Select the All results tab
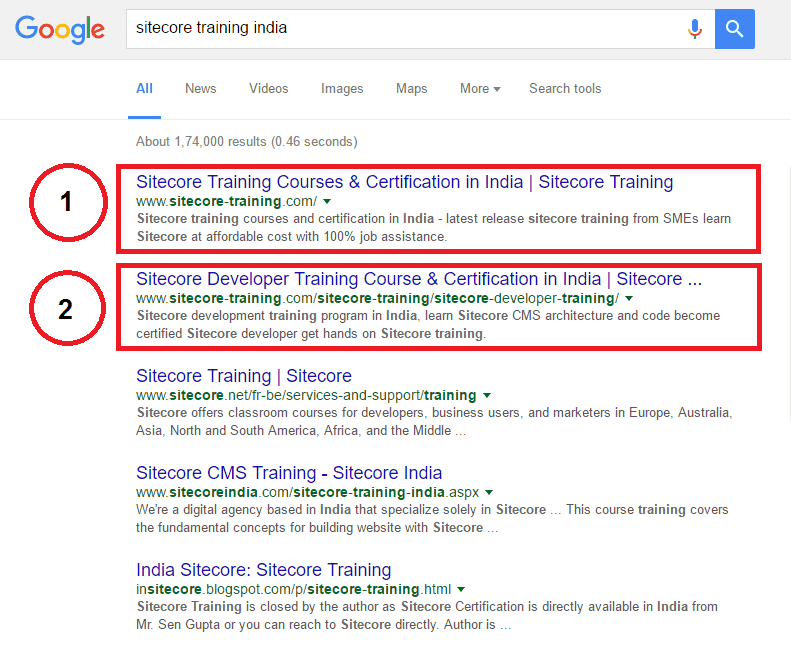The height and width of the screenshot is (645, 791). click(x=144, y=89)
